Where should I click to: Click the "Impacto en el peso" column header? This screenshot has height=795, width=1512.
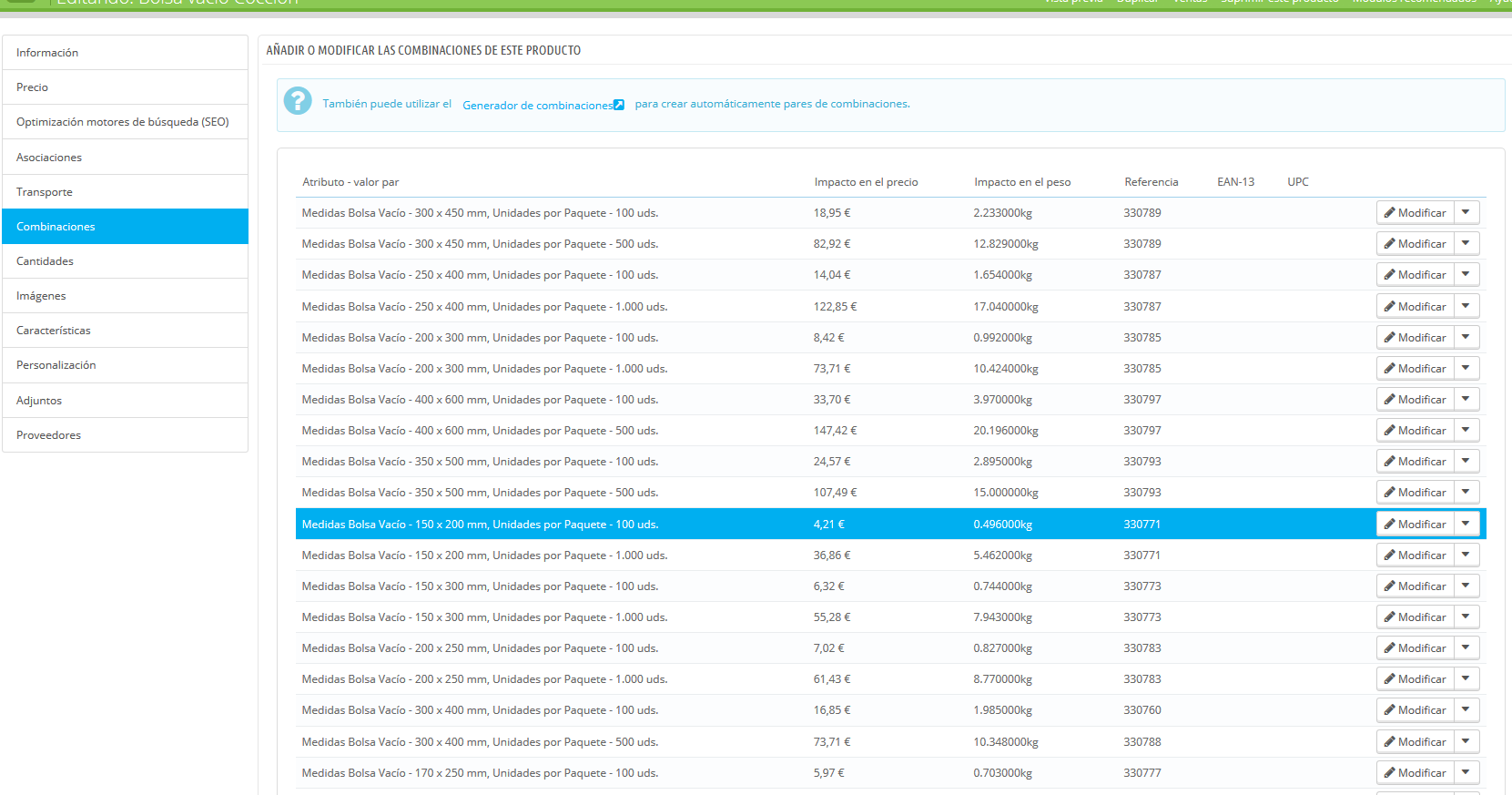(1022, 182)
